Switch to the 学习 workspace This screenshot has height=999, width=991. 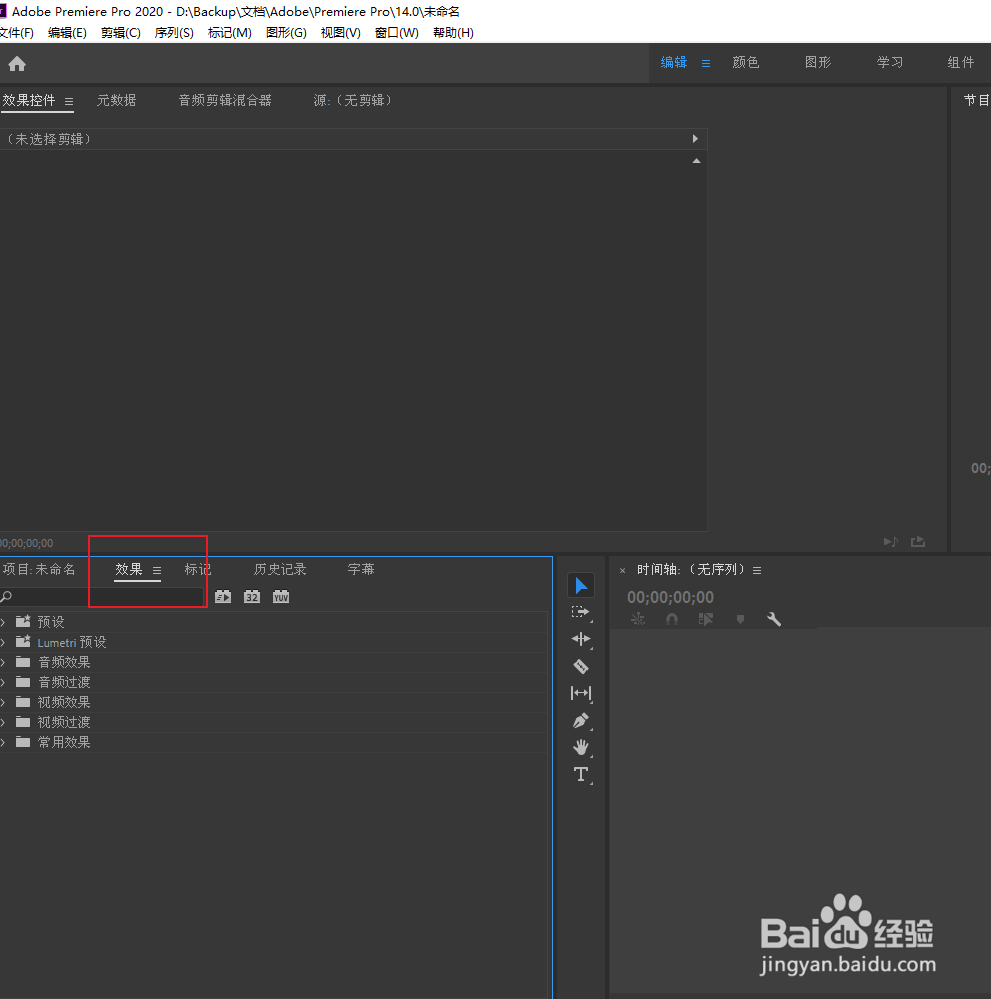pos(890,62)
